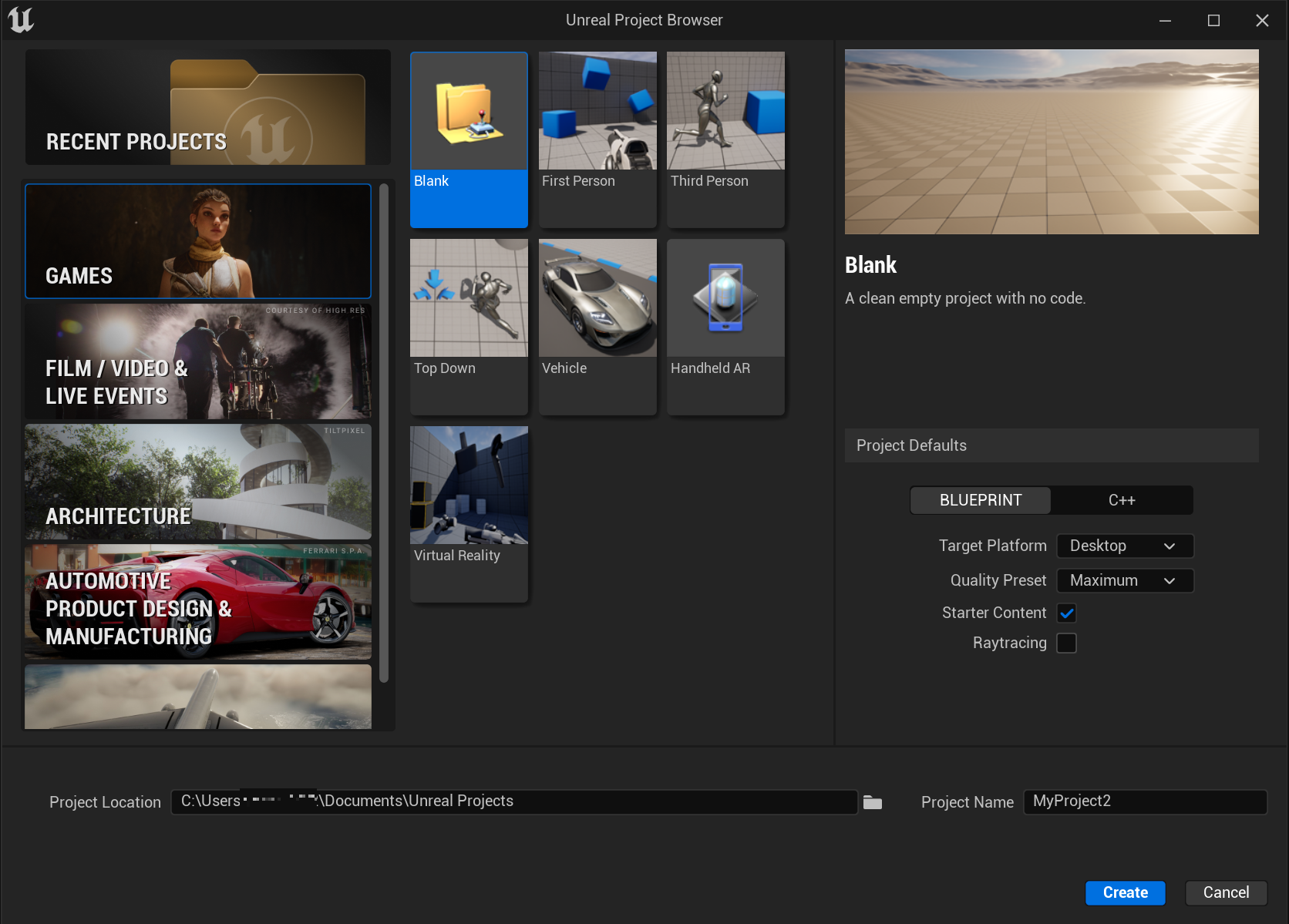Click the Project Name field

tap(1145, 801)
